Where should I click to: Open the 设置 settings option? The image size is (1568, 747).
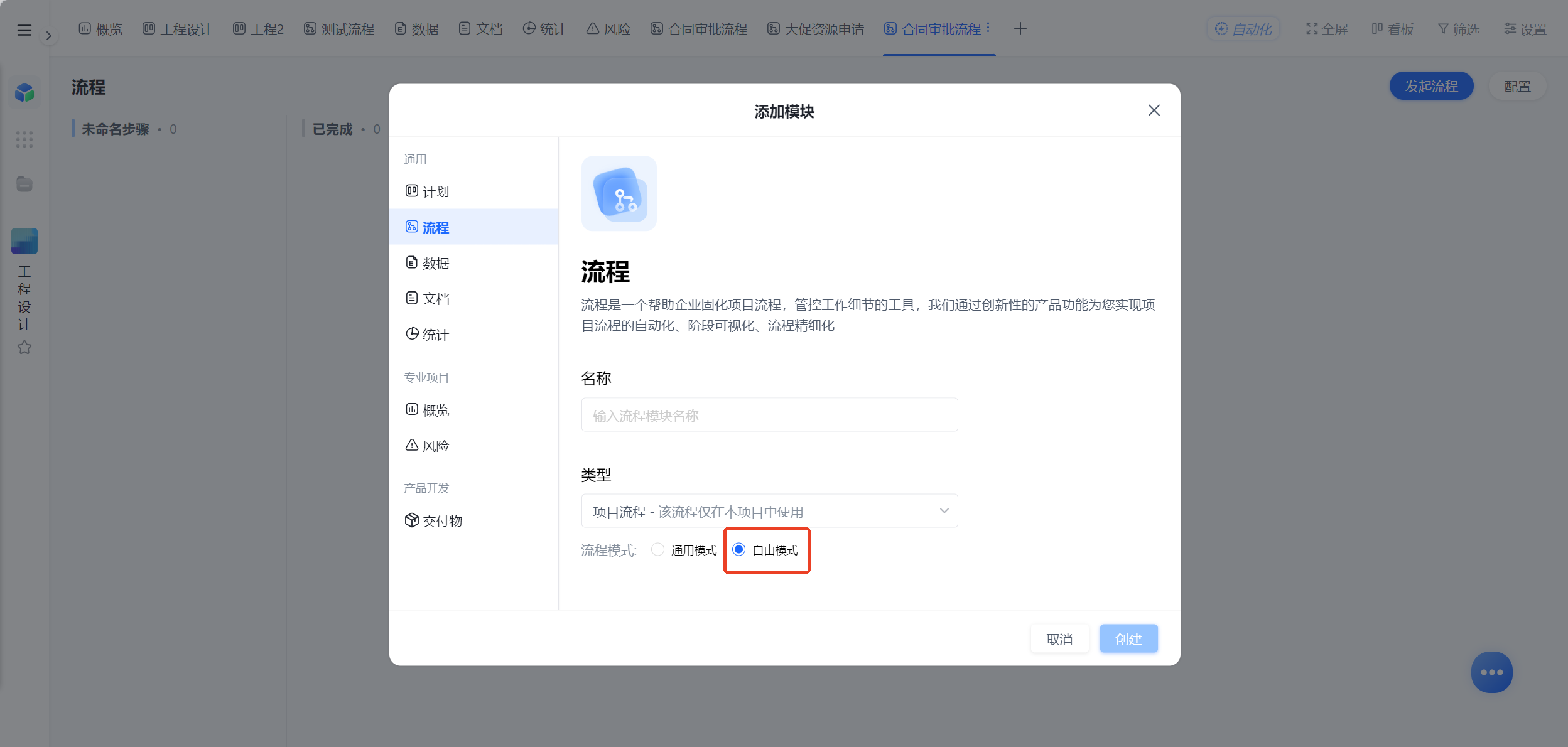[1525, 29]
